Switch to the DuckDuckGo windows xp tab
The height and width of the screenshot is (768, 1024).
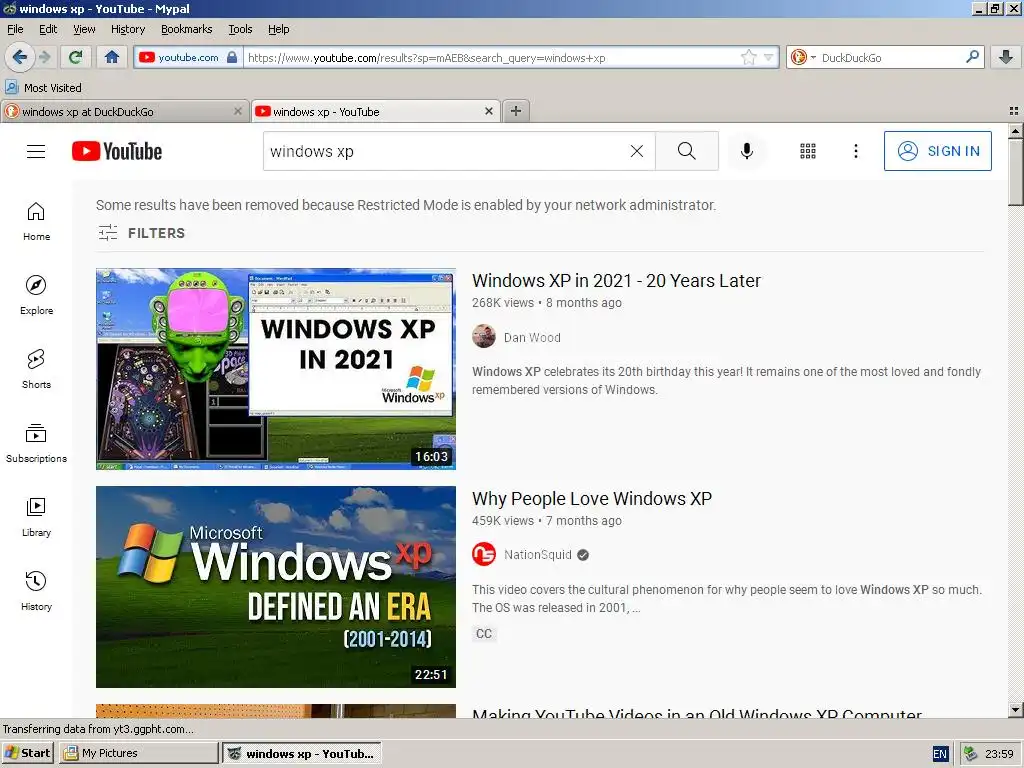pyautogui.click(x=118, y=112)
